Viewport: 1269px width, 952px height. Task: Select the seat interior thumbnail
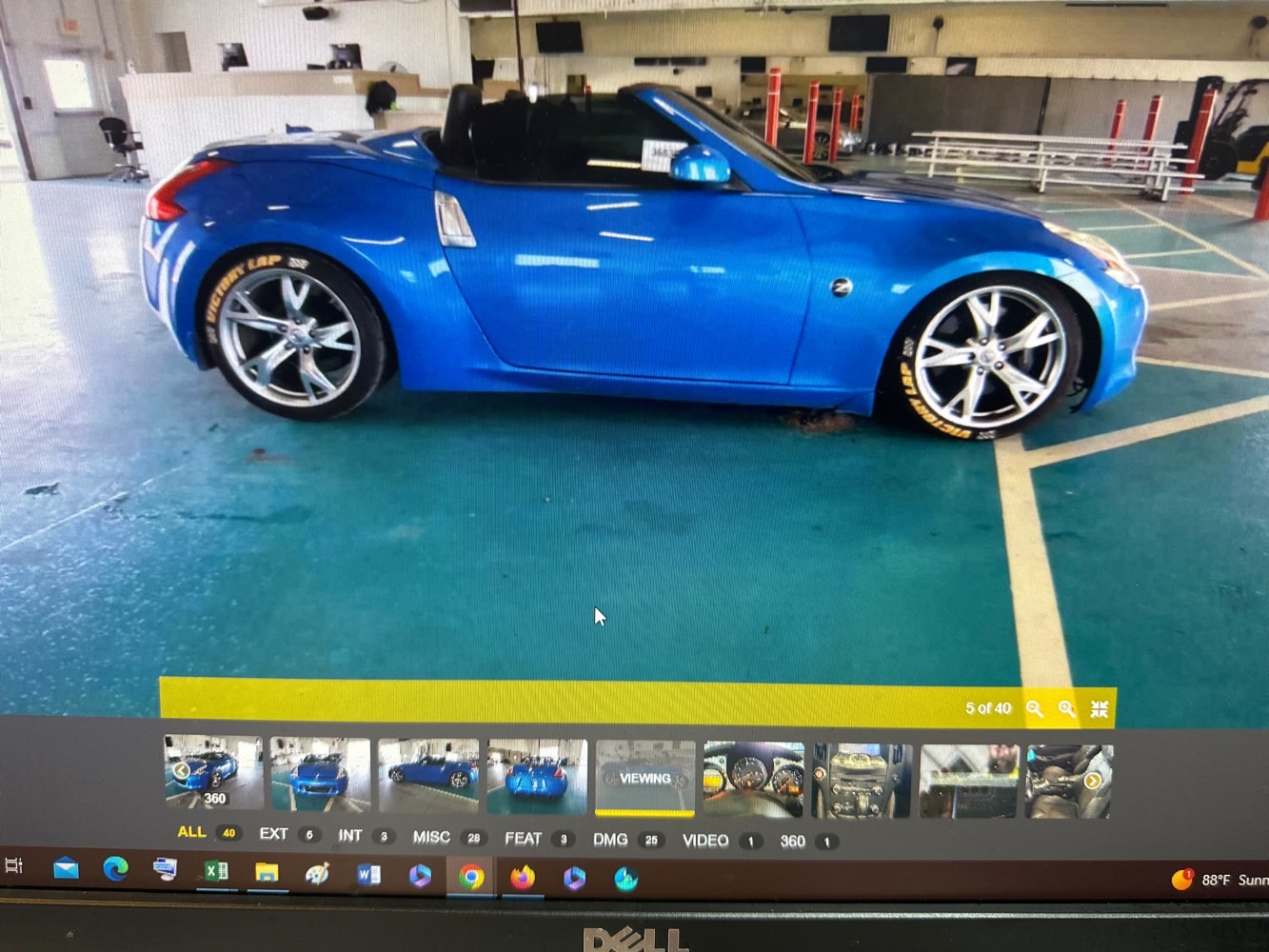[x=1068, y=782]
